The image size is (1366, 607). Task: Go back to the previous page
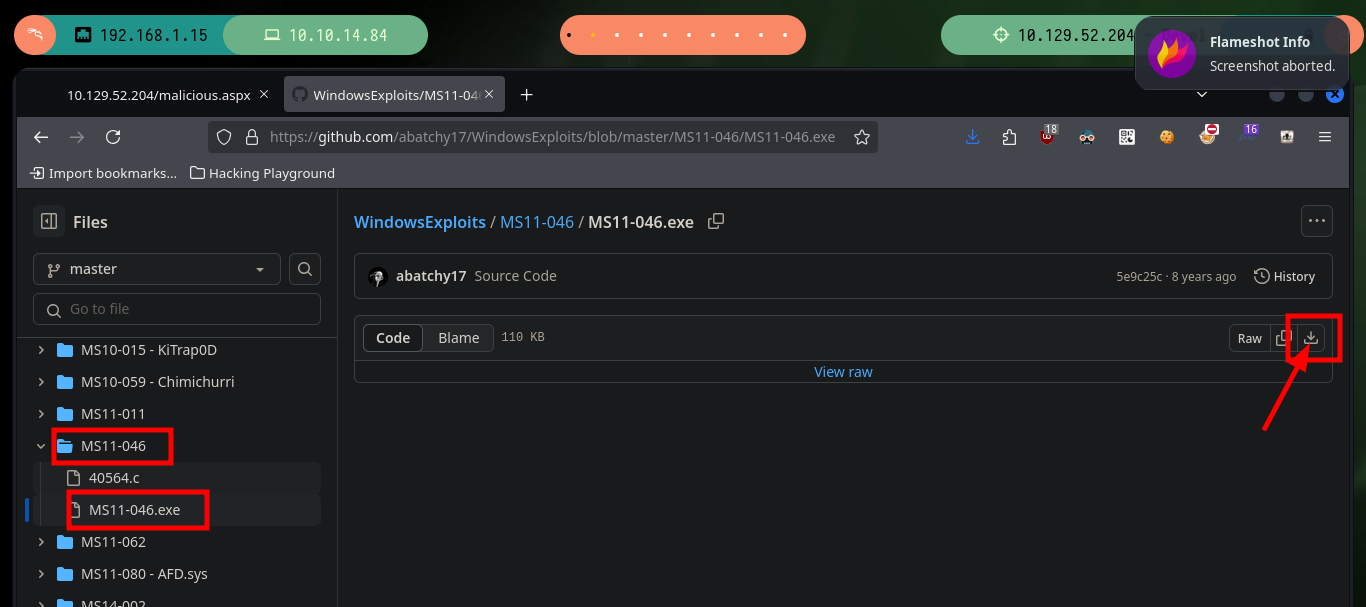click(x=41, y=137)
